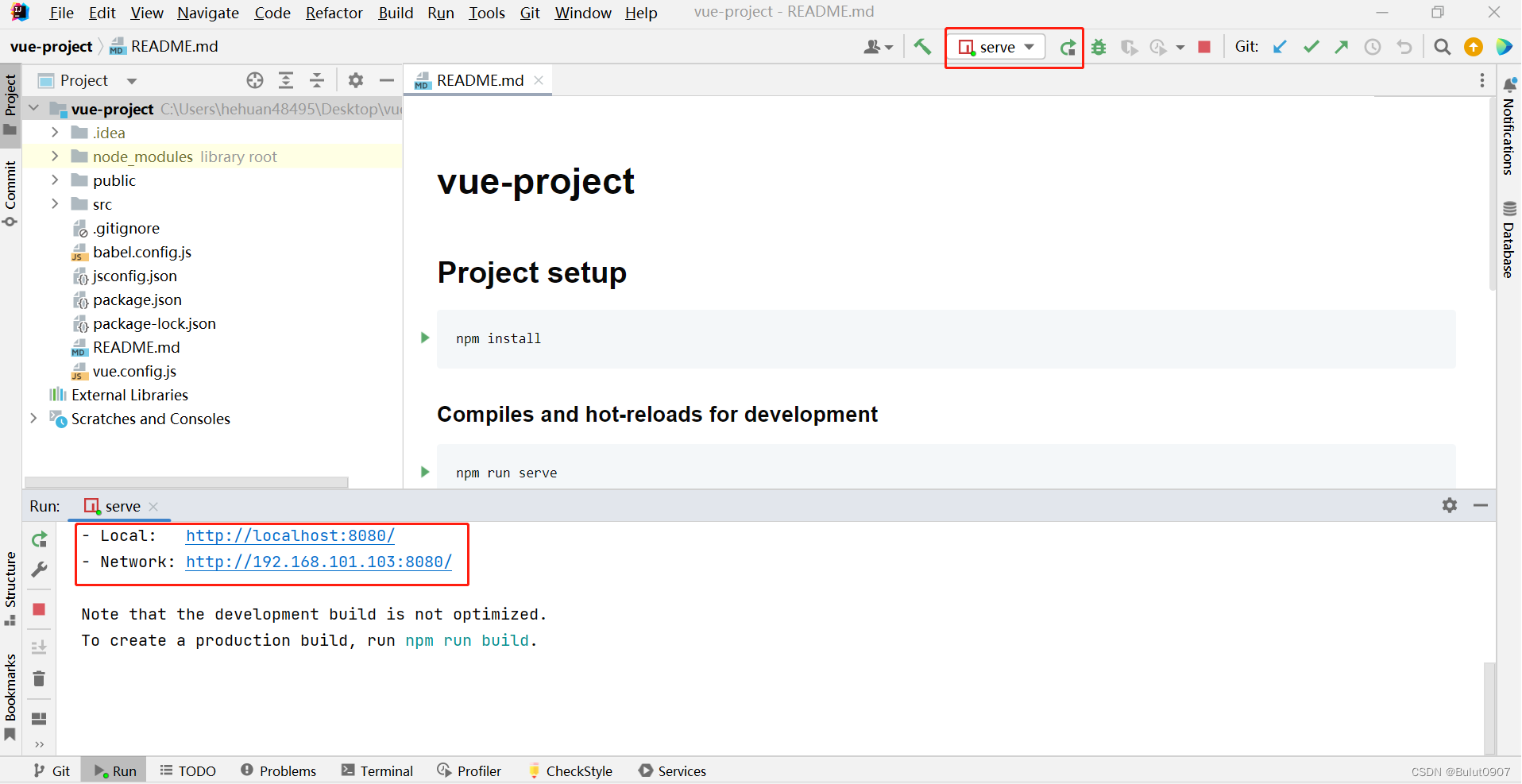
Task: Click the Git rollback icon
Action: (1404, 47)
